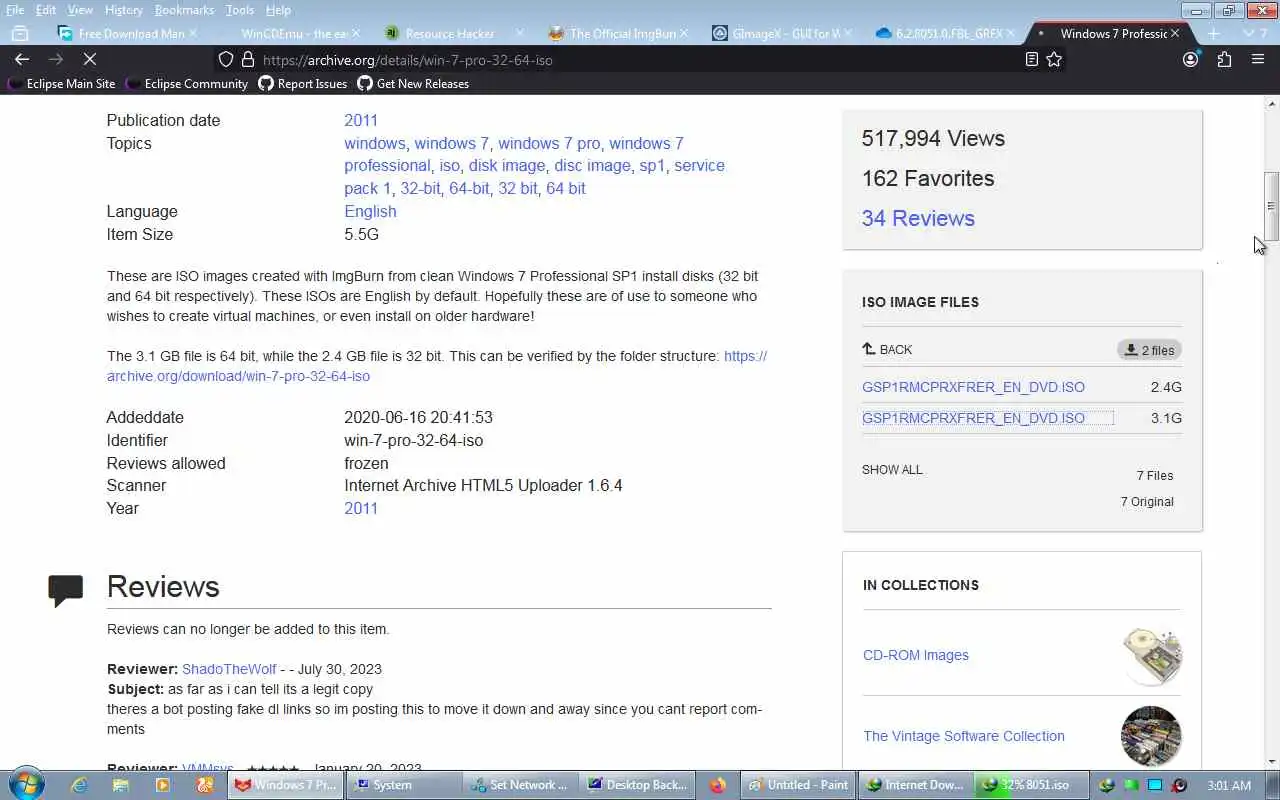The image size is (1280, 800).
Task: Open the Extensions puzzle icon
Action: 1224,60
